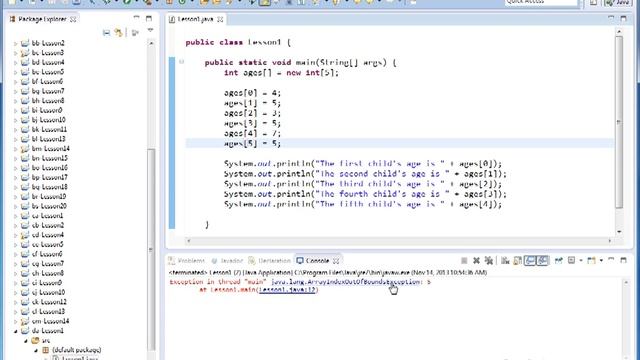Click Collapse All in Package Explorer

106,33
